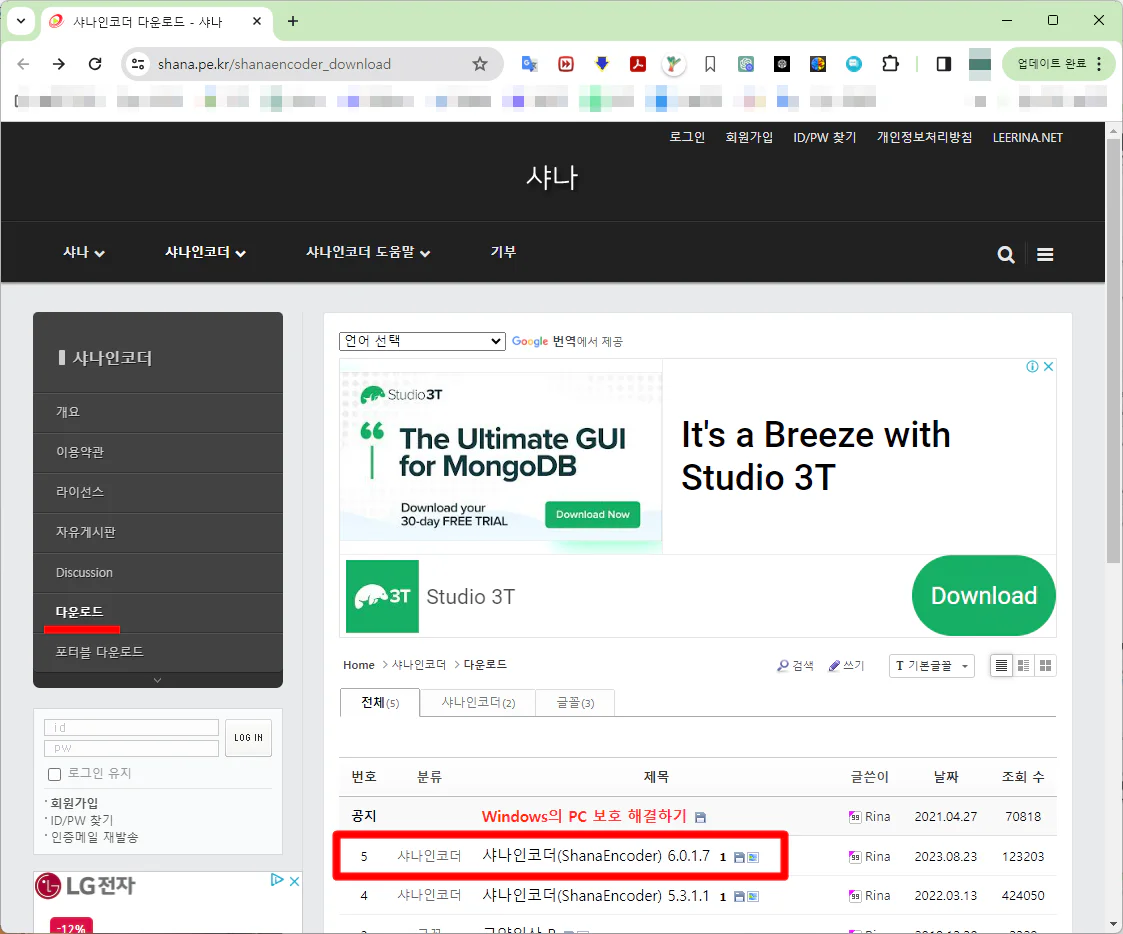Open 포터블 다운로드 in the sidebar

(x=158, y=652)
